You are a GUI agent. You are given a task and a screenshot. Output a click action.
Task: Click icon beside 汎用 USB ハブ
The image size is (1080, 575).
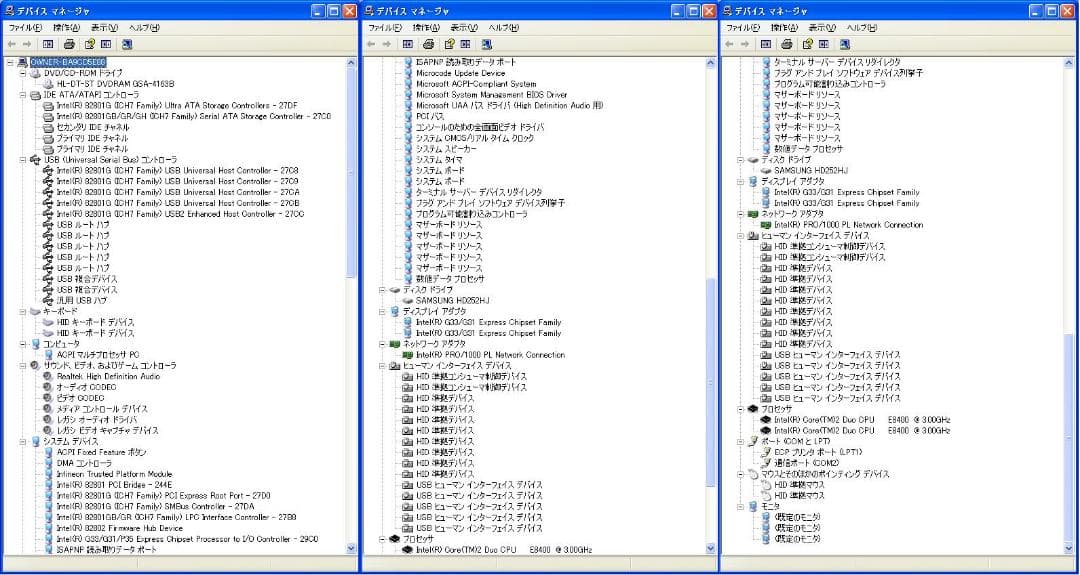(48, 300)
